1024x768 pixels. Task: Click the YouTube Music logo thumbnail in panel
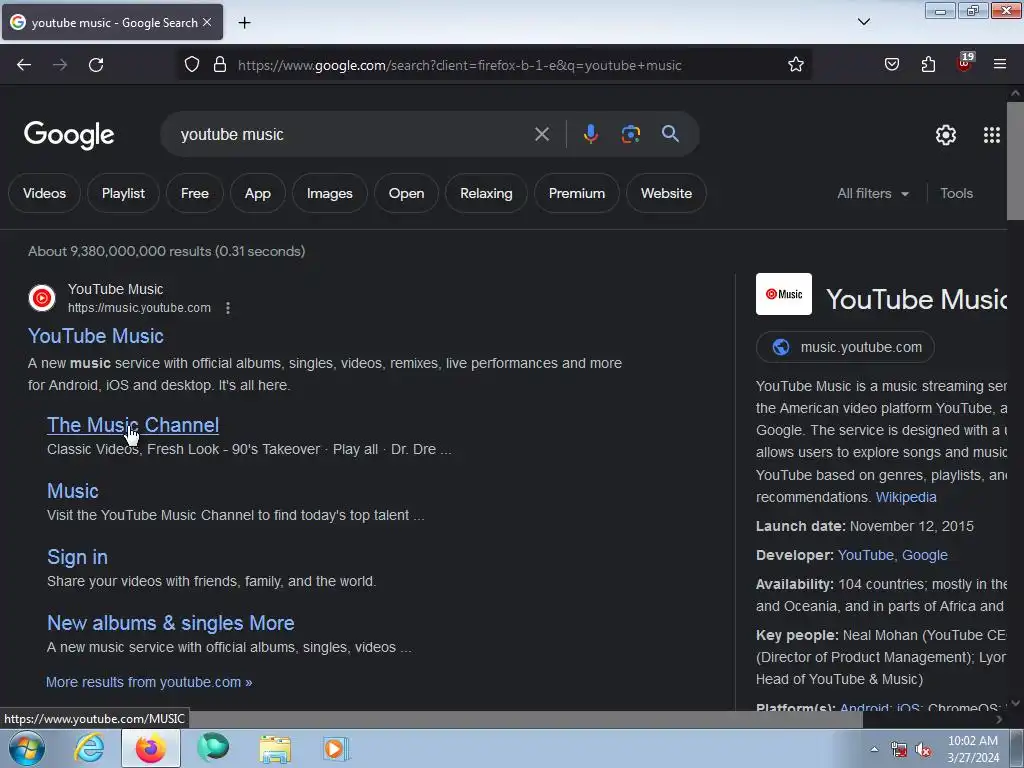pyautogui.click(x=784, y=294)
